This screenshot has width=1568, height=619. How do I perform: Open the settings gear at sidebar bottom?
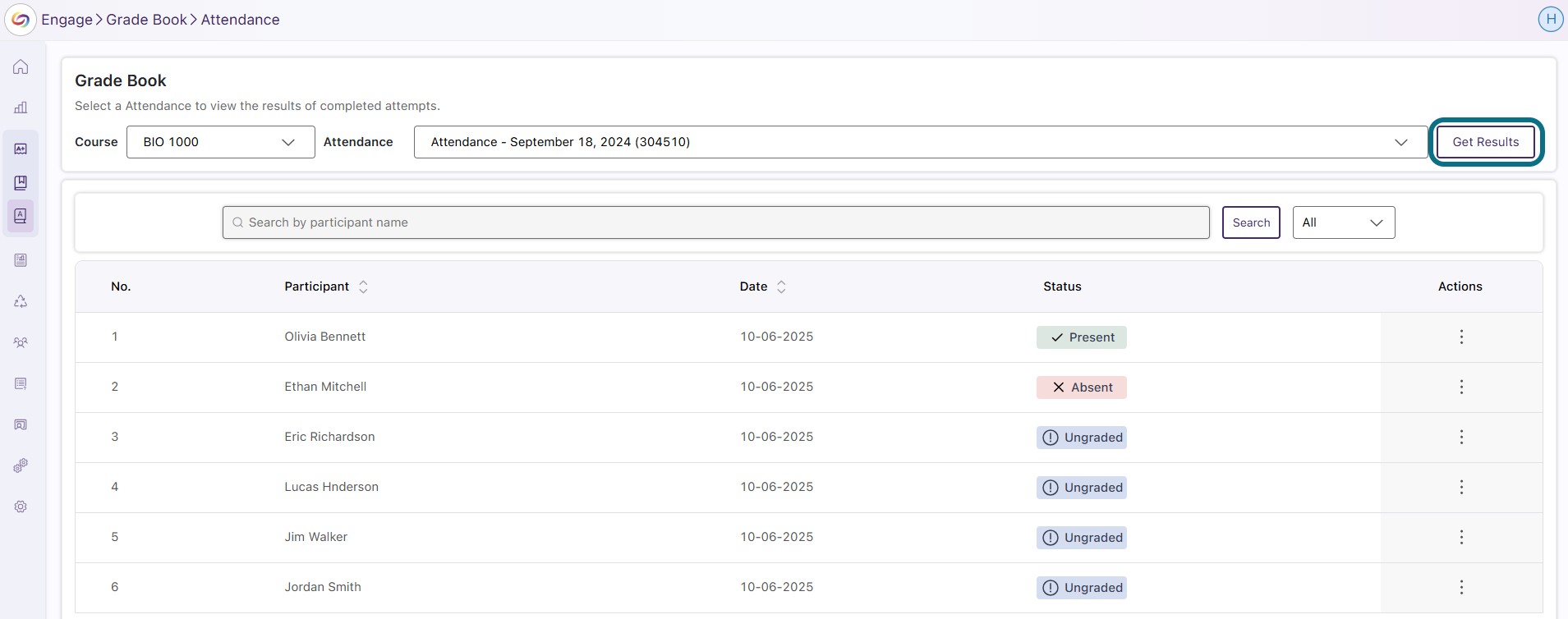[x=21, y=507]
